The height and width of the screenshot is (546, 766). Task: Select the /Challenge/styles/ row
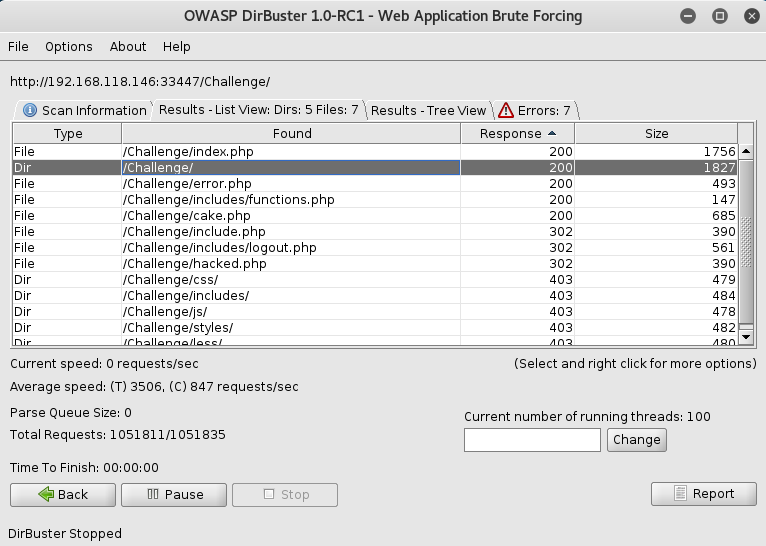coord(375,328)
